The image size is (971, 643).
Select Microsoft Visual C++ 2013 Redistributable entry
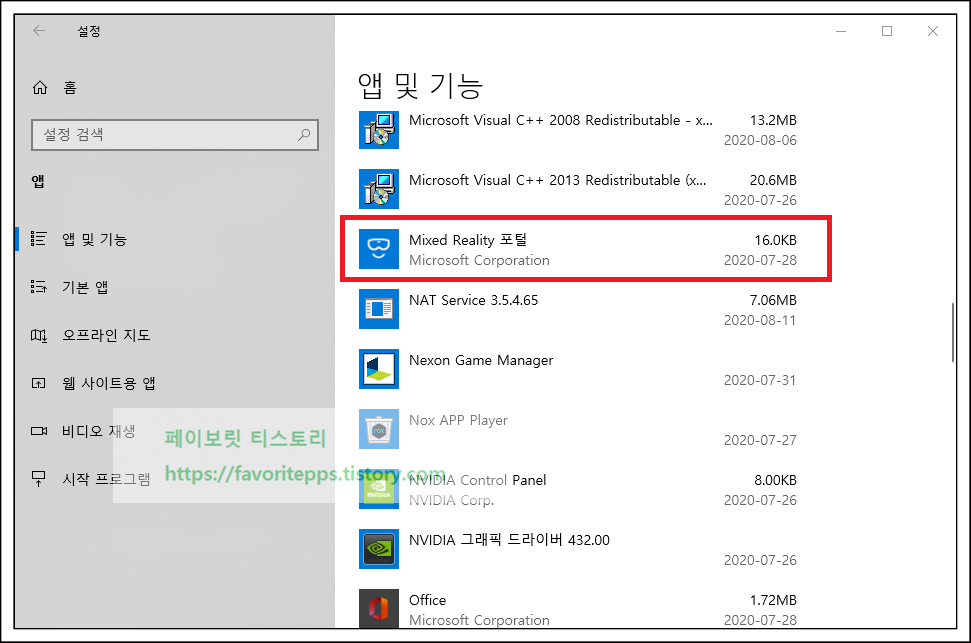557,180
